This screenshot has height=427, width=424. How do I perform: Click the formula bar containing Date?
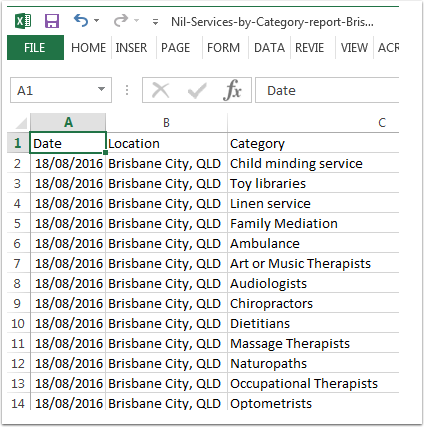[x=327, y=90]
